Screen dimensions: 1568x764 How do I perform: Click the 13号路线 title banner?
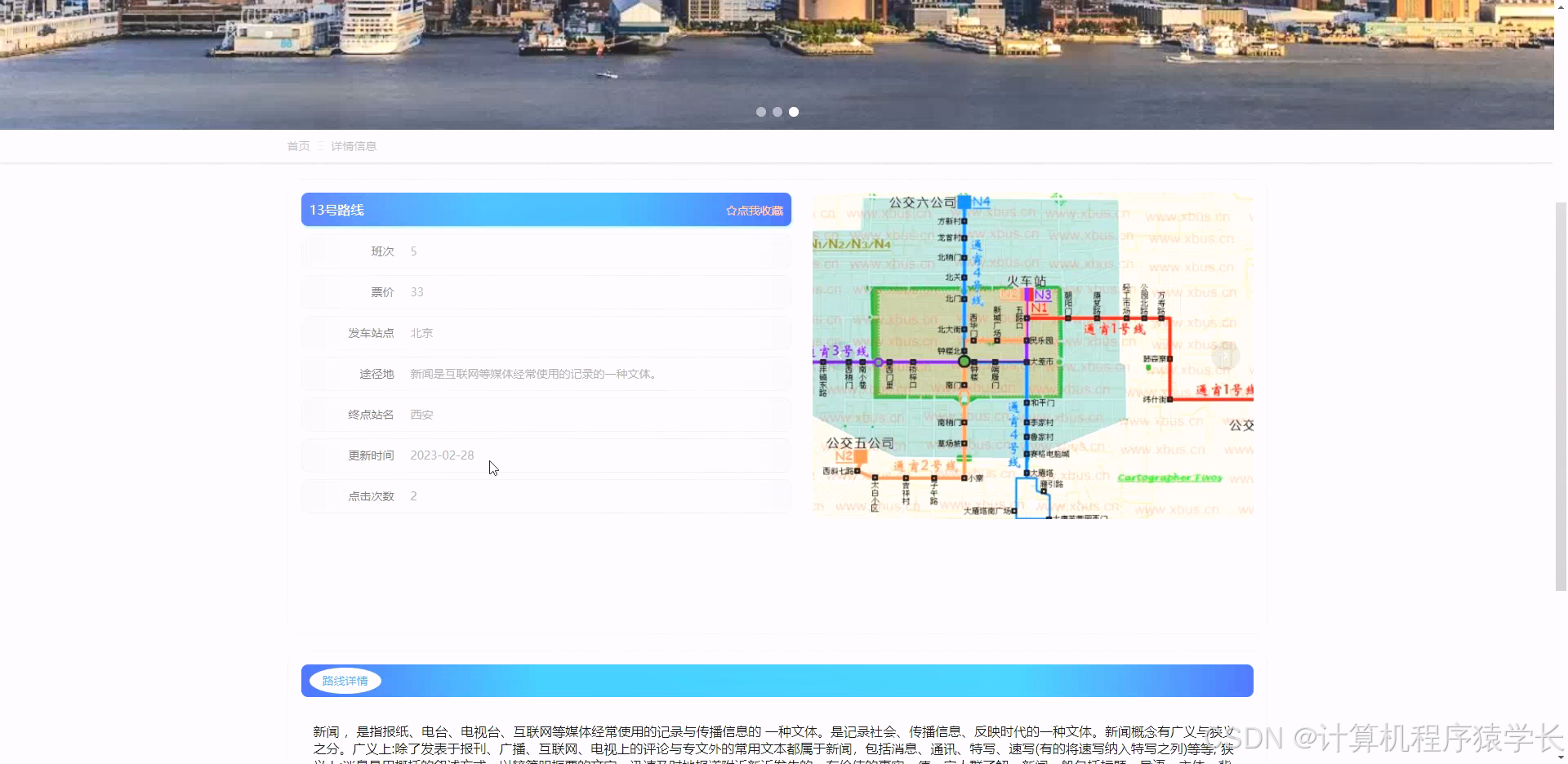tap(336, 210)
